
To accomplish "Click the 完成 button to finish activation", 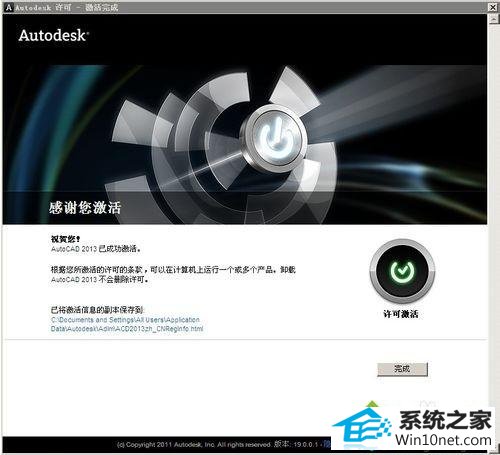I will tap(402, 369).
